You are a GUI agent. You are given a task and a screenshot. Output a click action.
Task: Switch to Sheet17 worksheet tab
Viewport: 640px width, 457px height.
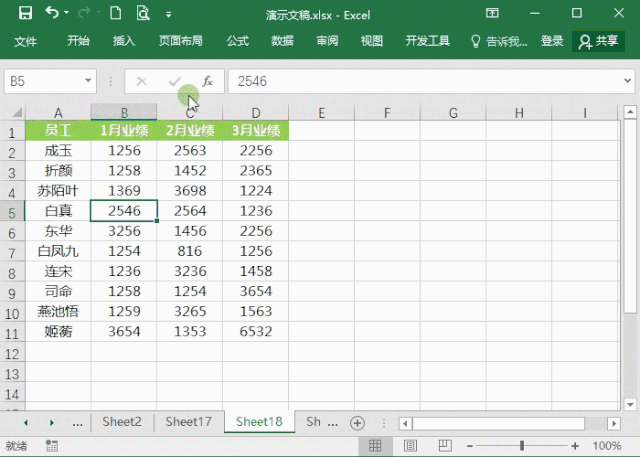pyautogui.click(x=189, y=422)
